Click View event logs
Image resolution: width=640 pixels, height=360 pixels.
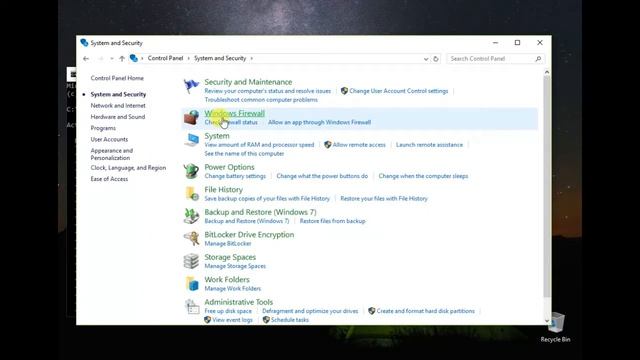(232, 320)
